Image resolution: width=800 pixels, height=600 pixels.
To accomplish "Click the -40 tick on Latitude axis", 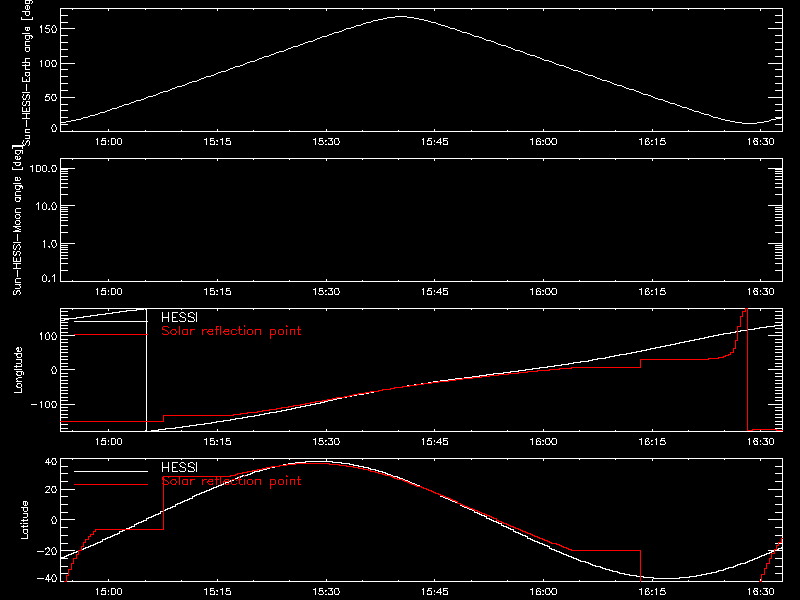I will tap(47, 579).
